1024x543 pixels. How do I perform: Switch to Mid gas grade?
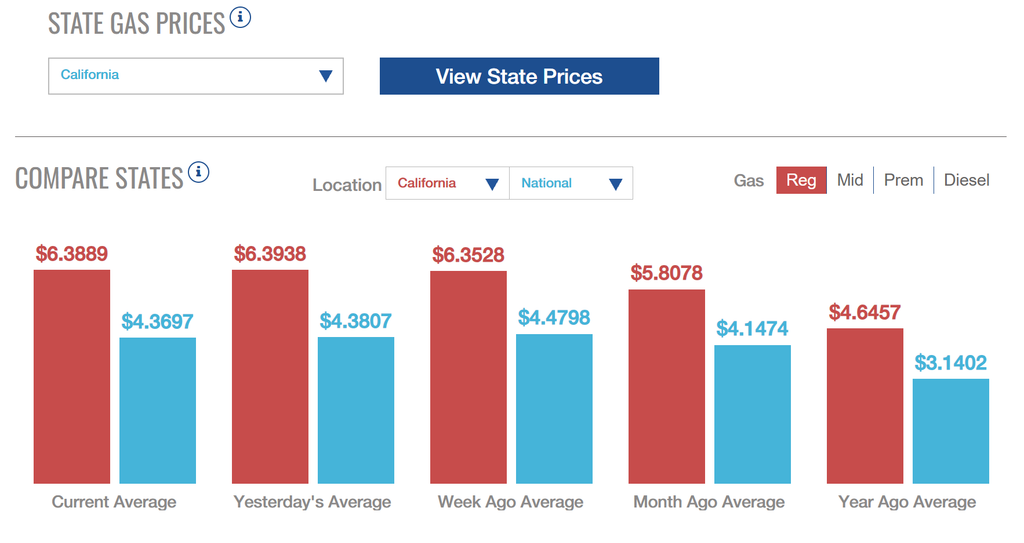pyautogui.click(x=850, y=180)
